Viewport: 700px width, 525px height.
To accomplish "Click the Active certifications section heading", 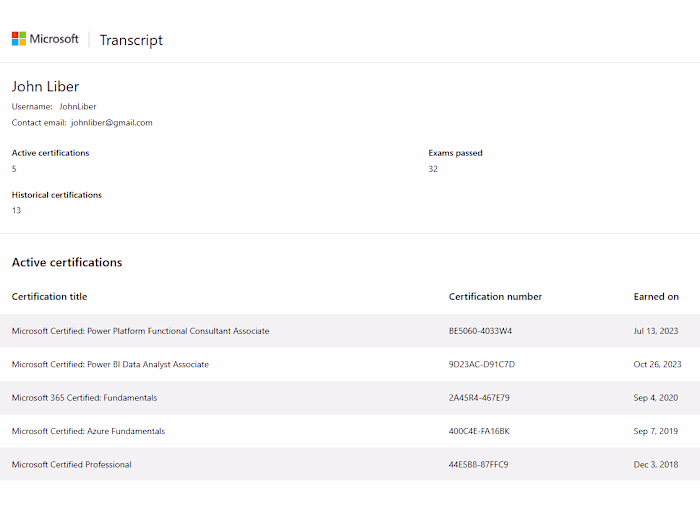I will [x=67, y=263].
